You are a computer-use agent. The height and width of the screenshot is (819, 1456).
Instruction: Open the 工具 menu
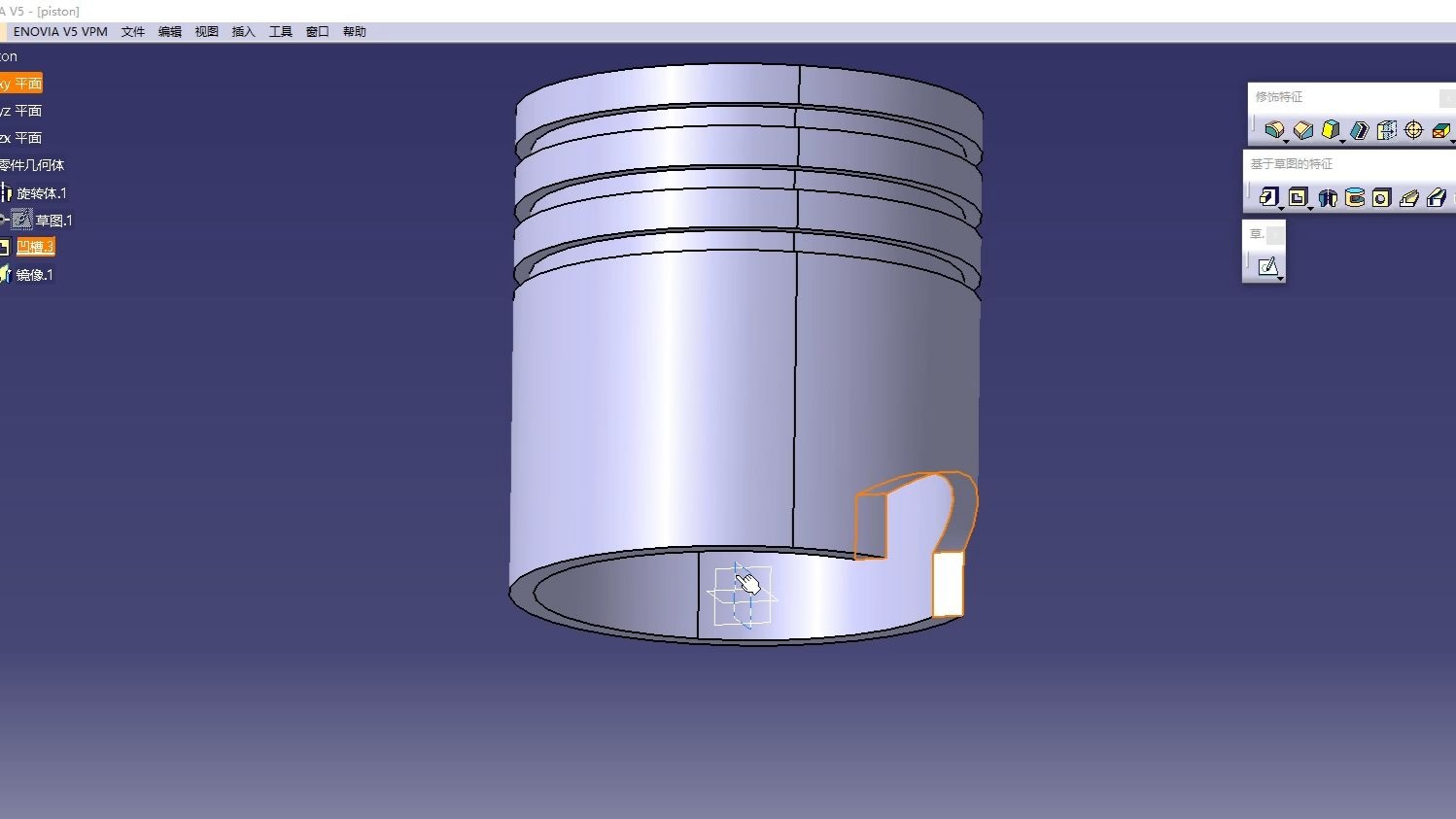[281, 31]
